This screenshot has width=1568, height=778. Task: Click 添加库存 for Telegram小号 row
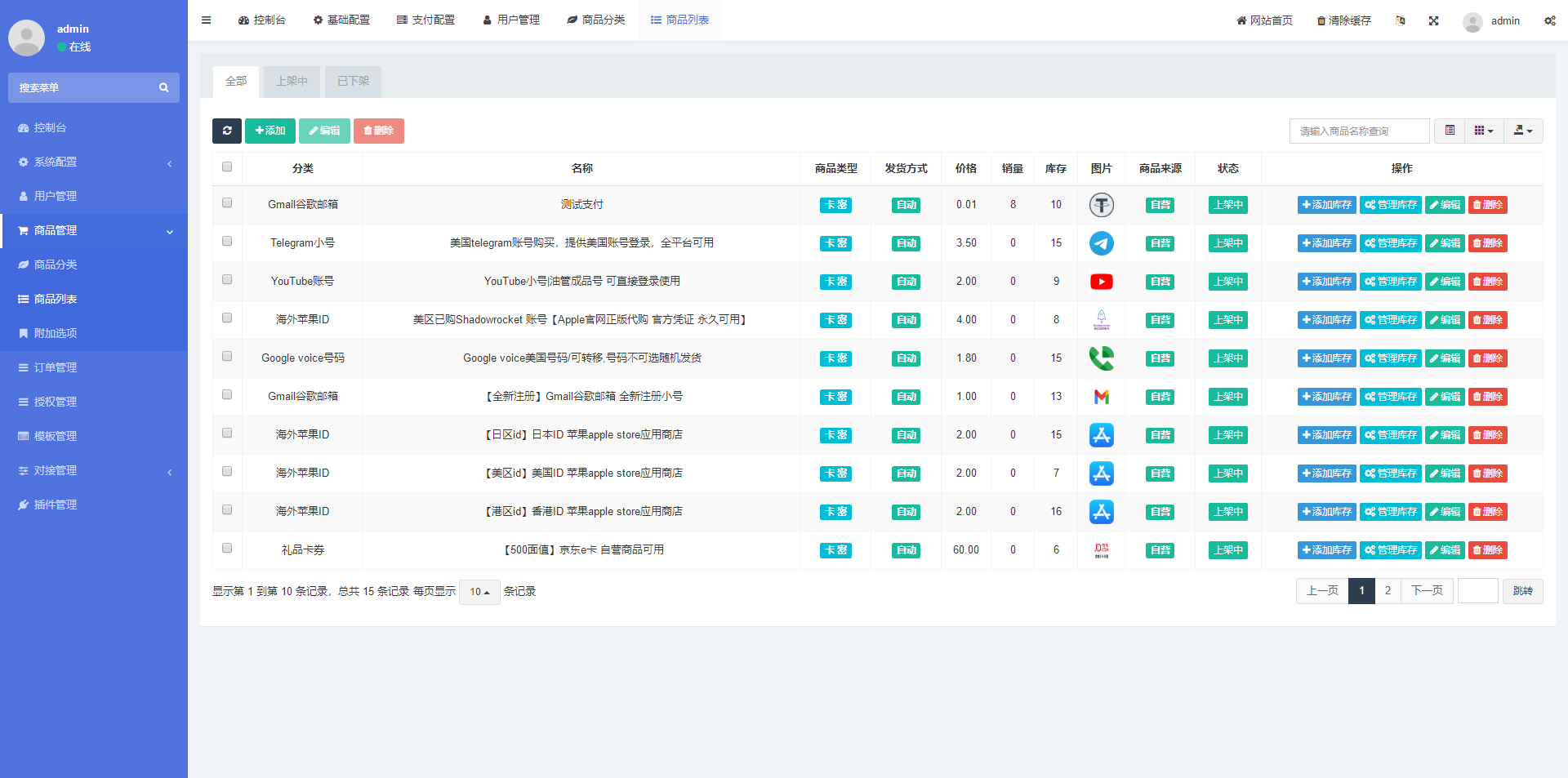pos(1327,243)
